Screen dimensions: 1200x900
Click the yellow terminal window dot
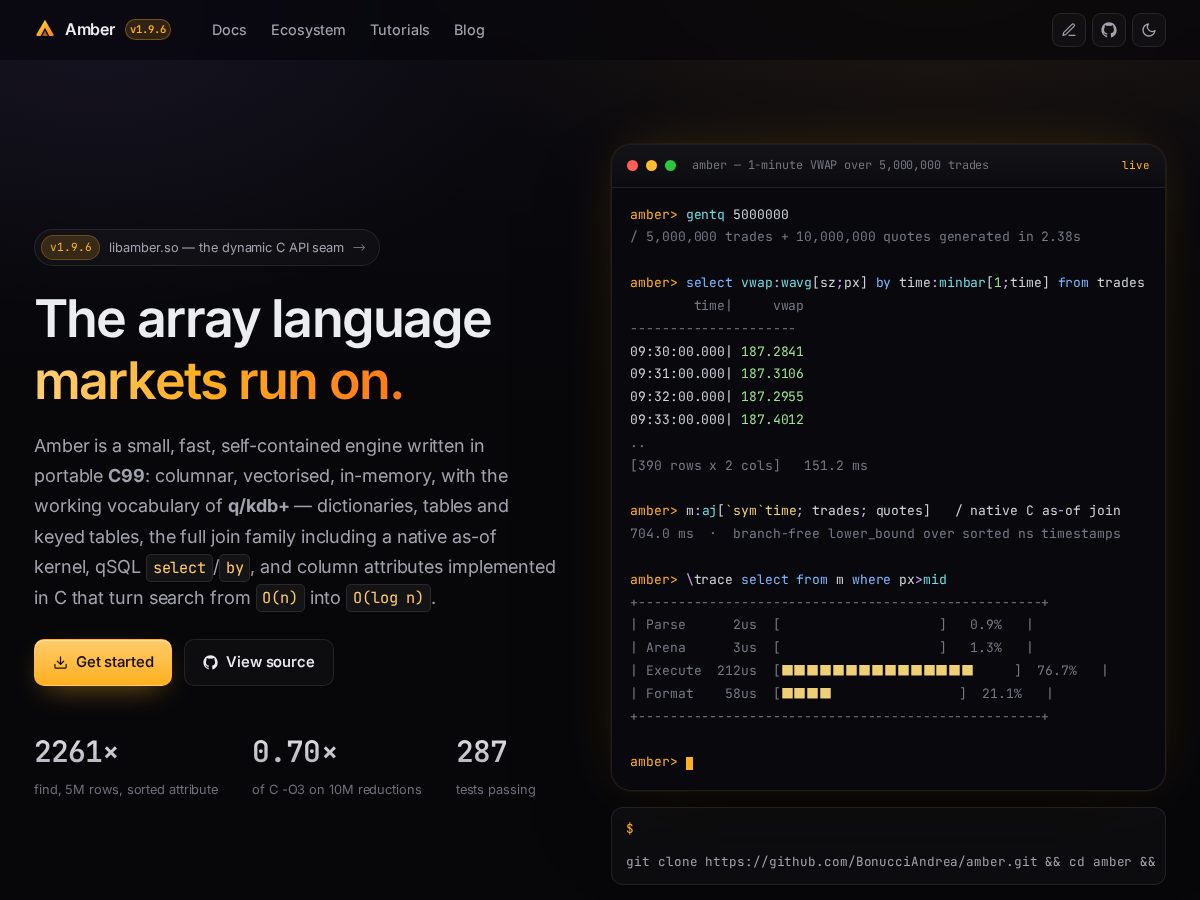651,166
